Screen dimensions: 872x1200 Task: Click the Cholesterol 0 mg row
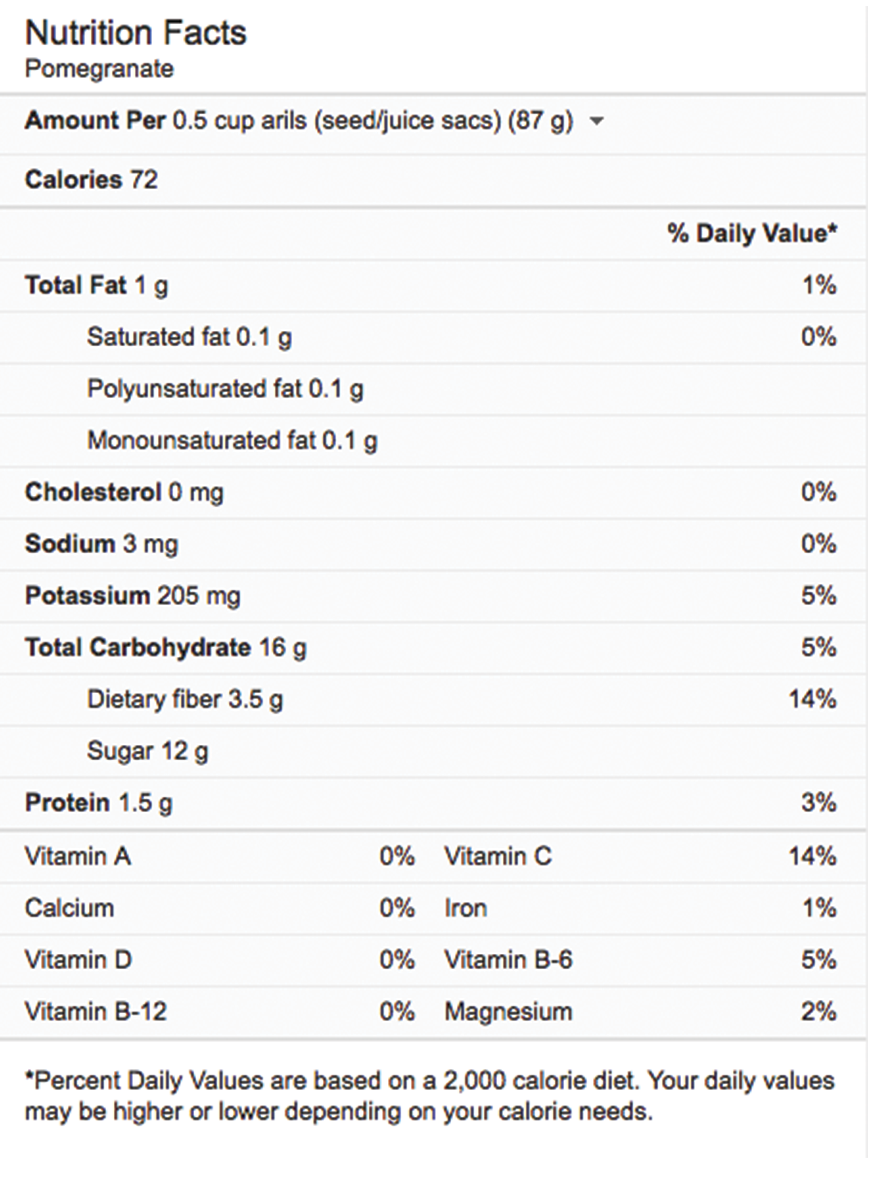pos(124,493)
